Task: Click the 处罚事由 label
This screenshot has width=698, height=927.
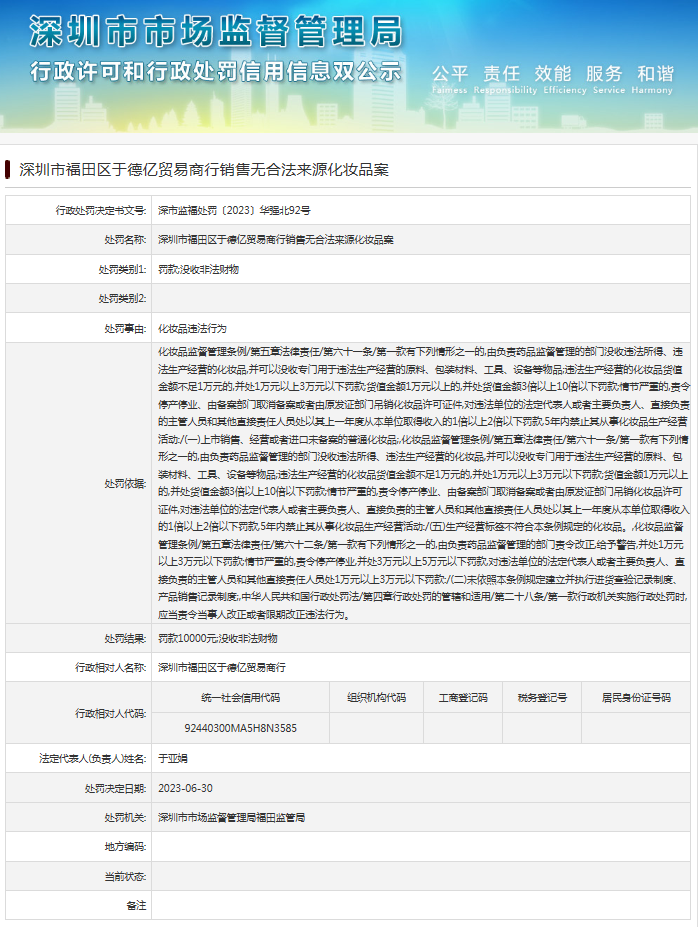Action: 125,329
